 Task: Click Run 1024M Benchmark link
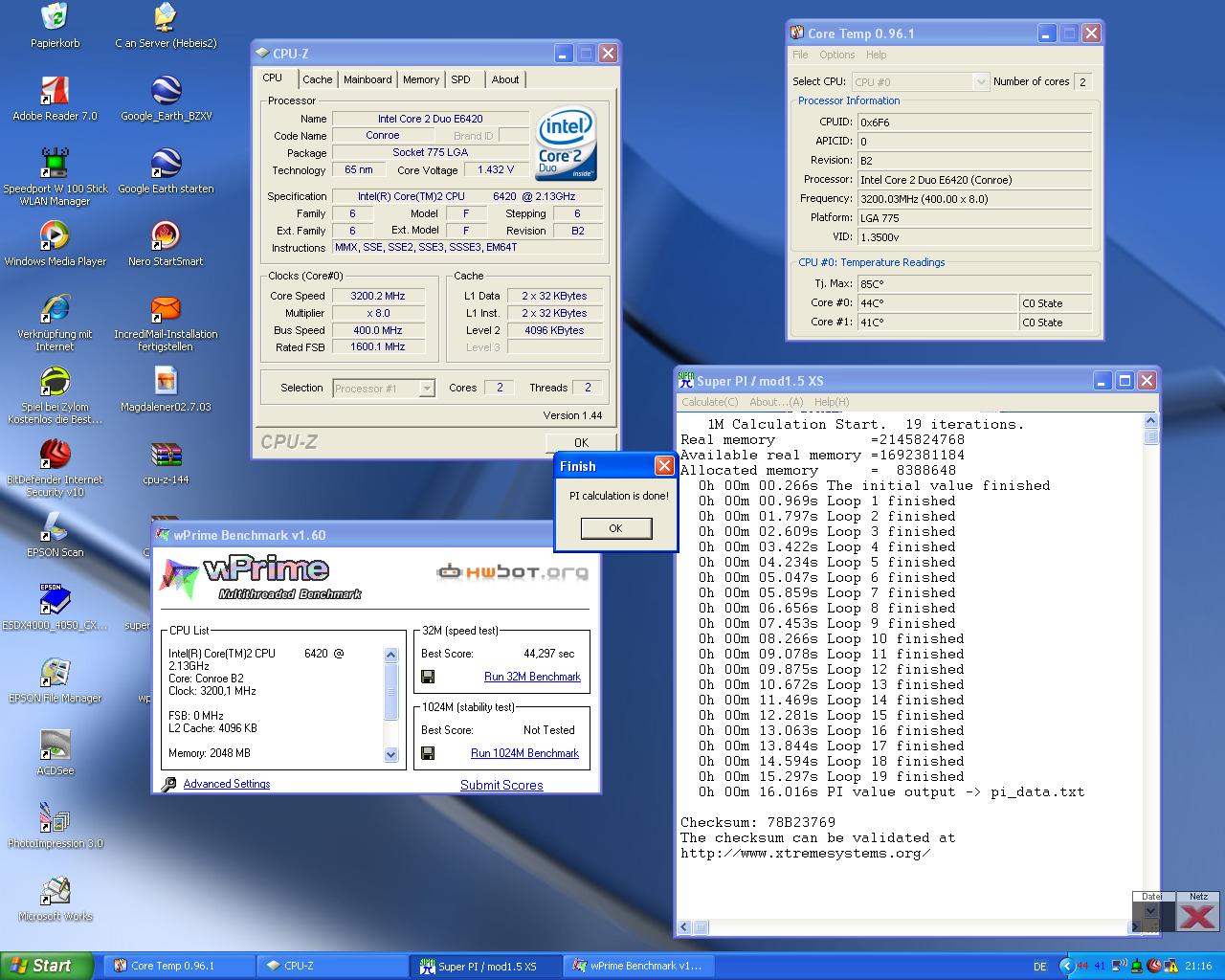click(x=524, y=753)
